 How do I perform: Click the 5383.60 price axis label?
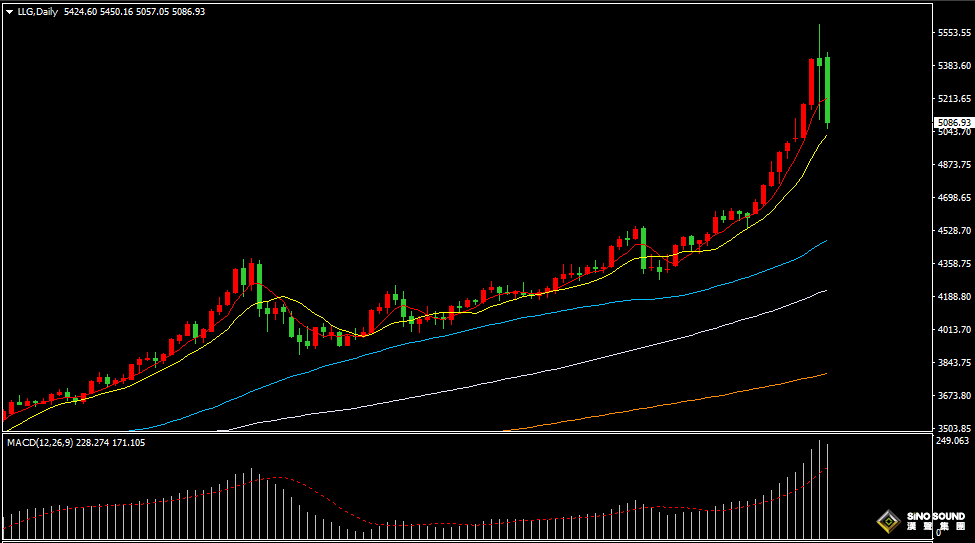click(x=953, y=66)
